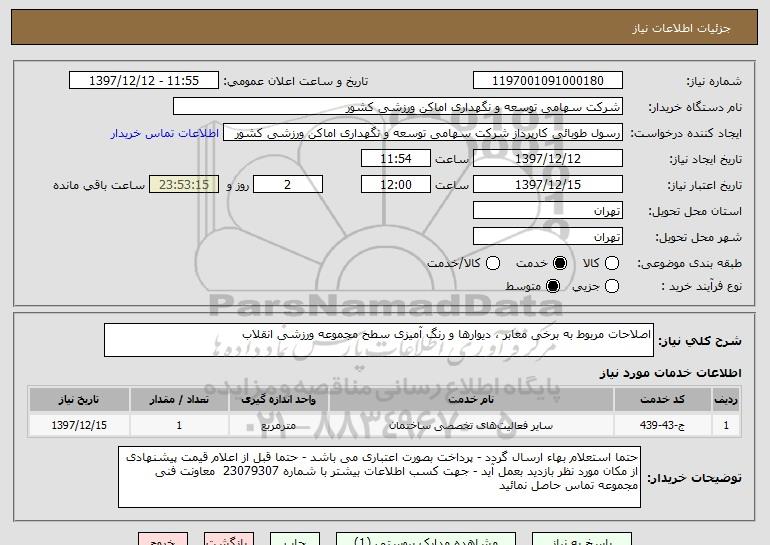Click the اطلاعات خدمات مورد نیاز heading
This screenshot has height=545, width=770.
670,373
